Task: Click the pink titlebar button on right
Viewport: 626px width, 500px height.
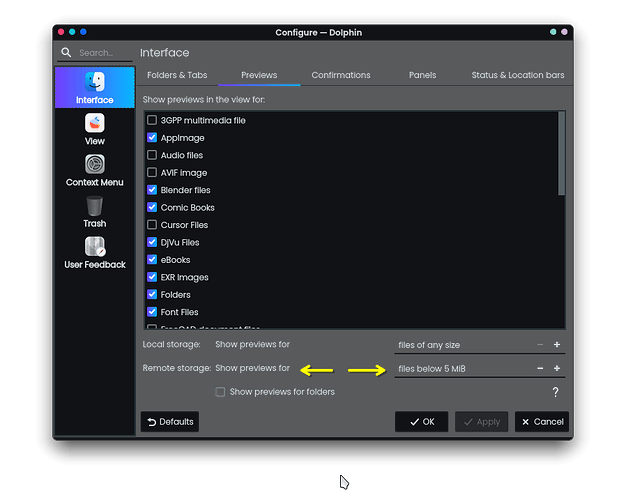Action: coord(564,32)
